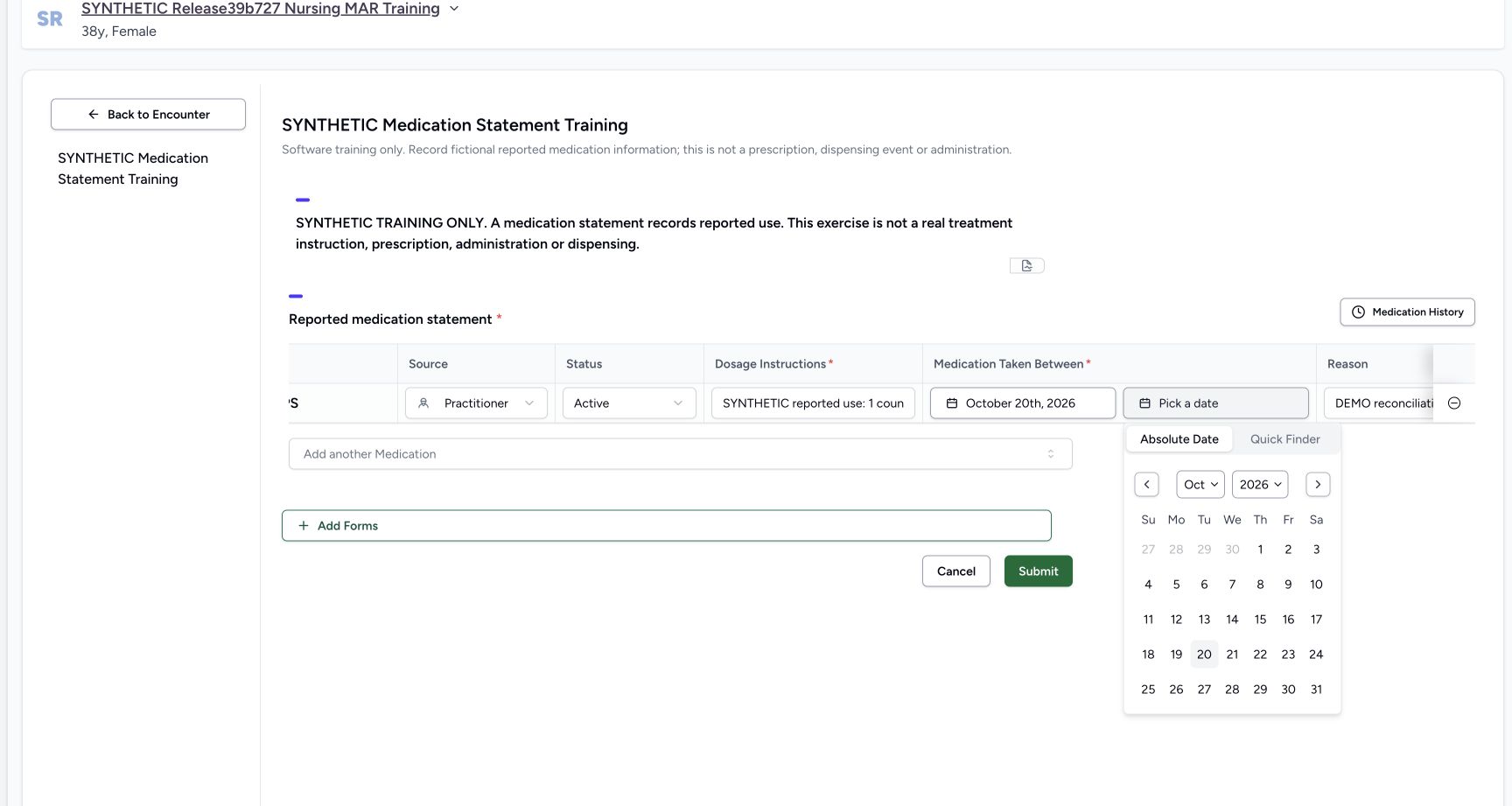The height and width of the screenshot is (806, 1512).
Task: Click the small document icon below the notice
Action: click(1027, 265)
